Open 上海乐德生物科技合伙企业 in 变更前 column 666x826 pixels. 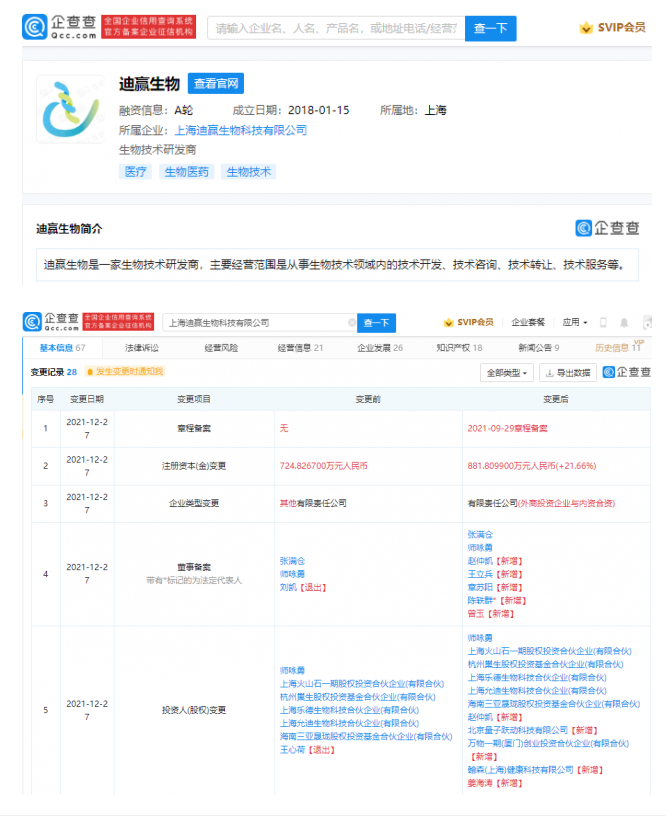click(349, 710)
